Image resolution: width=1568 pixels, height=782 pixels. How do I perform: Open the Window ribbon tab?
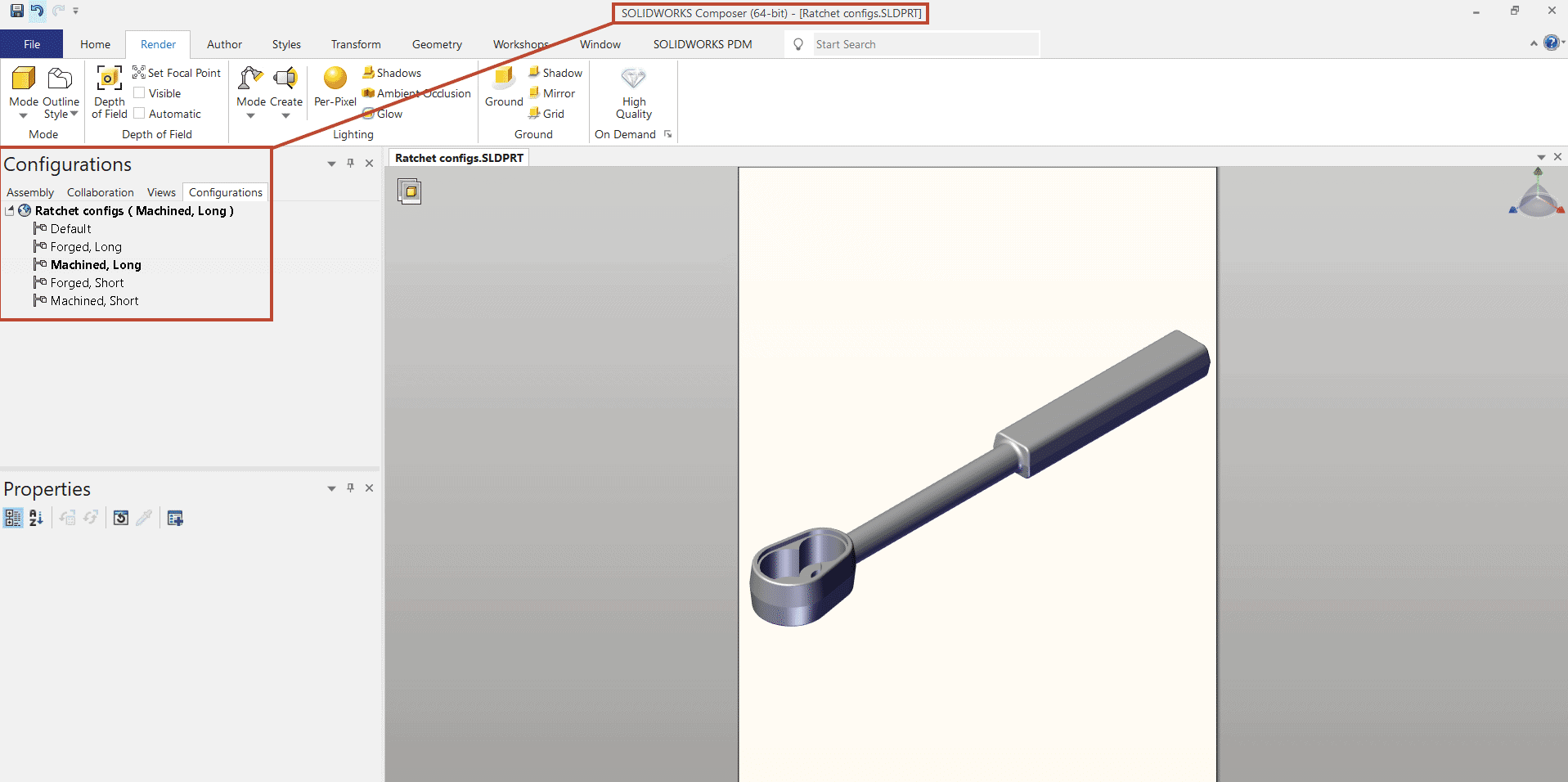pyautogui.click(x=600, y=44)
